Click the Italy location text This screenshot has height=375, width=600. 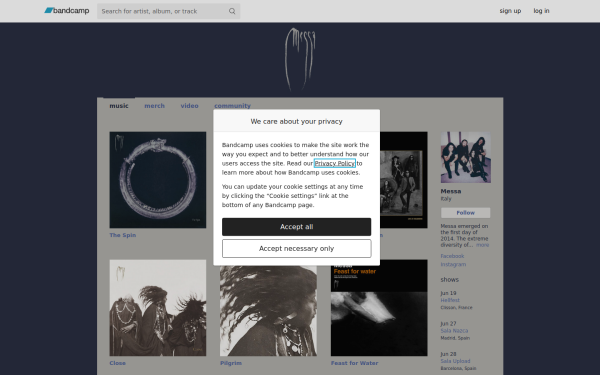coord(446,199)
